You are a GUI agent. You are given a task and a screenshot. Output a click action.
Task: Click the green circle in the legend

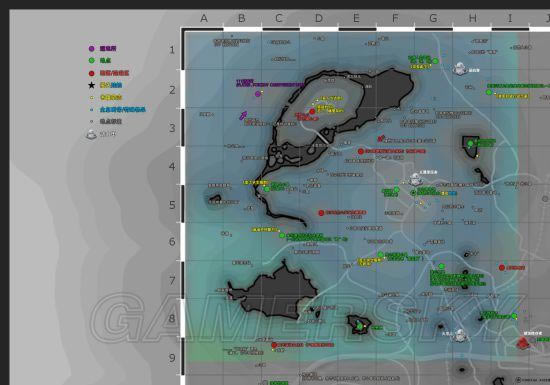[x=92, y=61]
